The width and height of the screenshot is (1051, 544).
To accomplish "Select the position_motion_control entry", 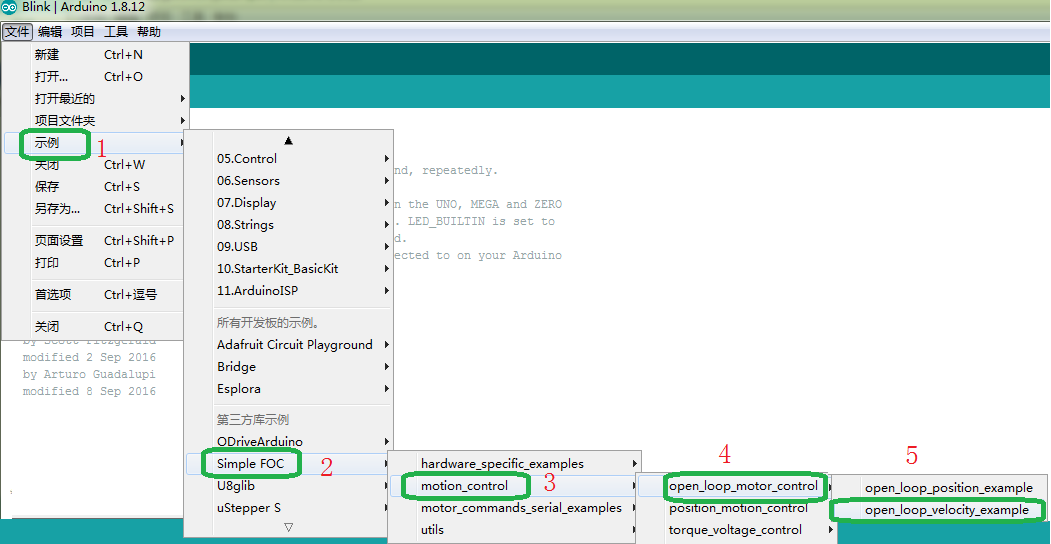I will click(737, 508).
